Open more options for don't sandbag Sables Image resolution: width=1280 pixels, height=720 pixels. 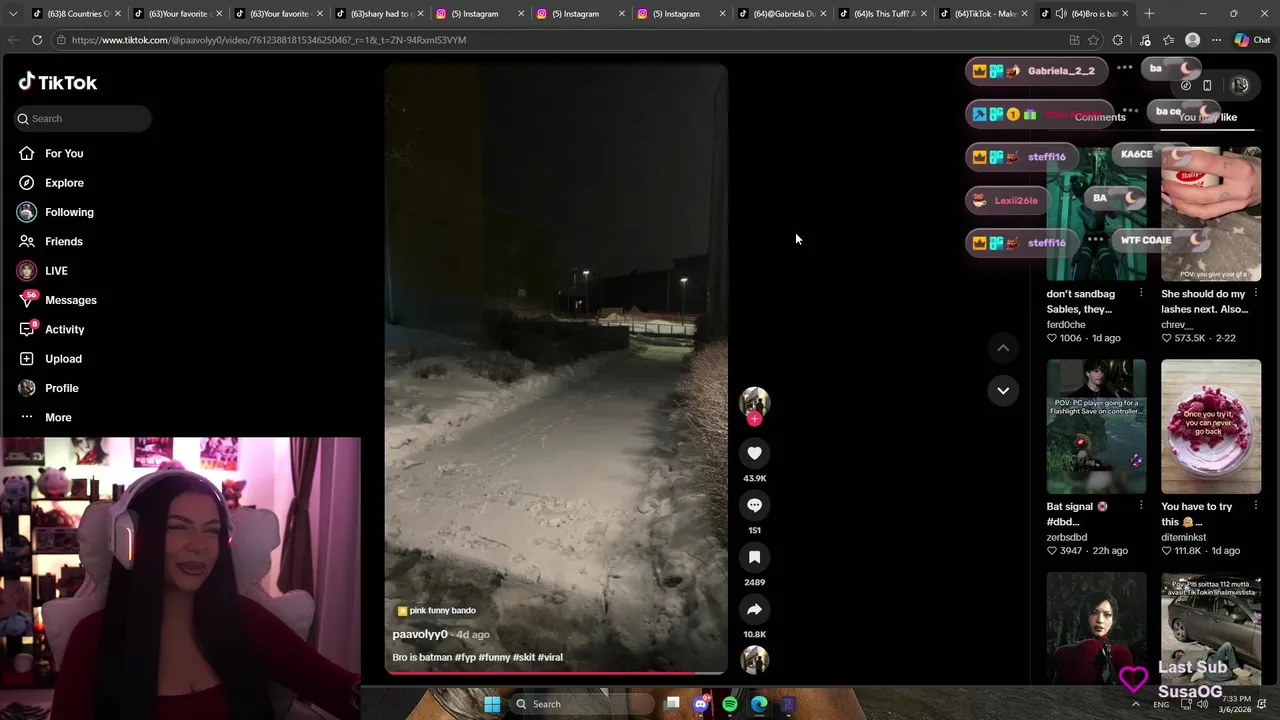[x=1141, y=293]
